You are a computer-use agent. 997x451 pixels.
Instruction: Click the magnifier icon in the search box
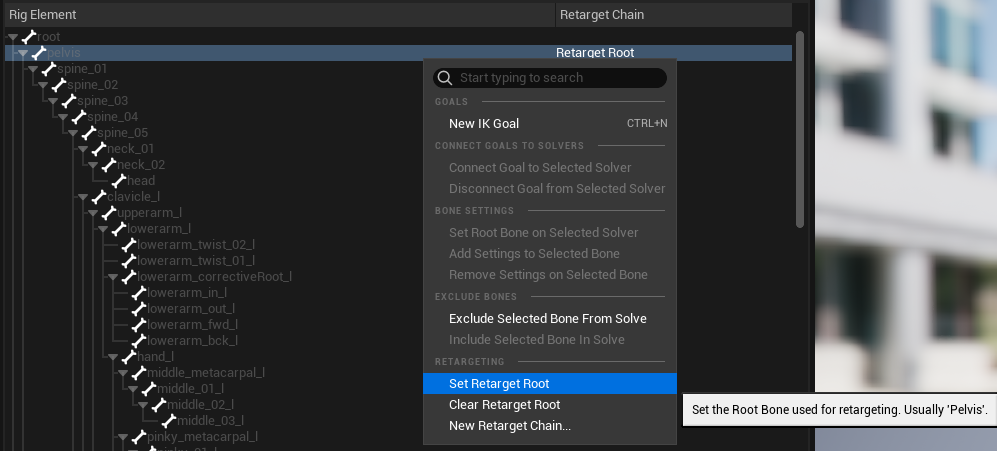[x=445, y=78]
